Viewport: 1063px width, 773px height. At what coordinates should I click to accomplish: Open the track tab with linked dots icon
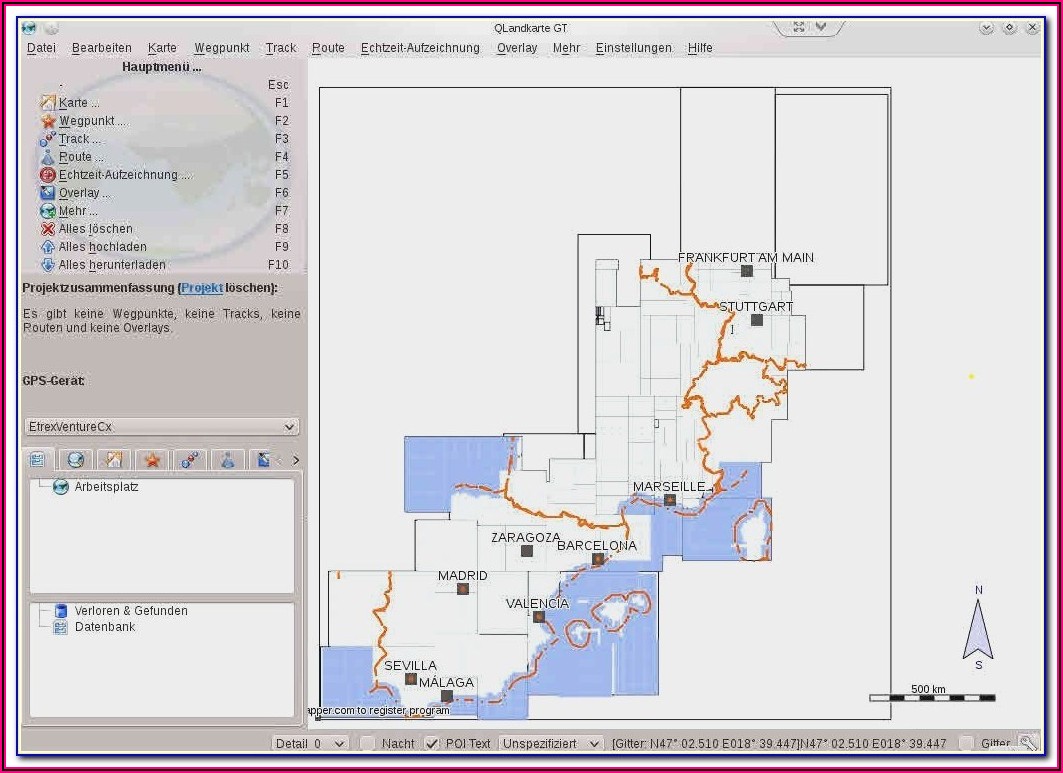pyautogui.click(x=190, y=460)
